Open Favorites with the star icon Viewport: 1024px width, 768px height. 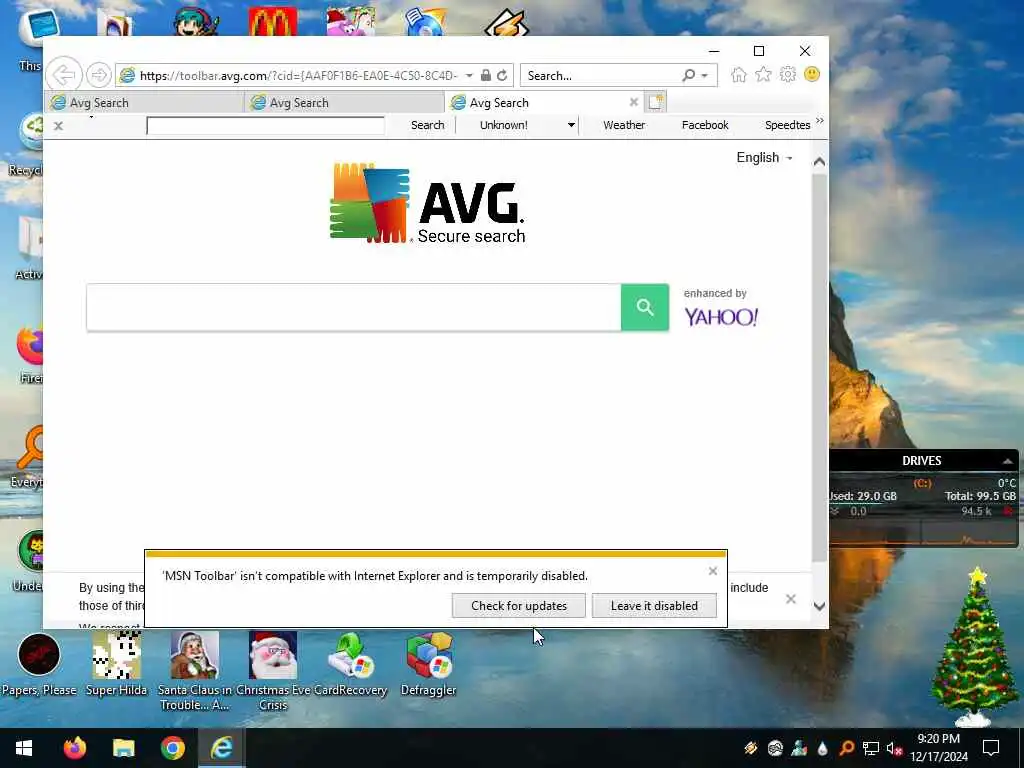[x=763, y=74]
